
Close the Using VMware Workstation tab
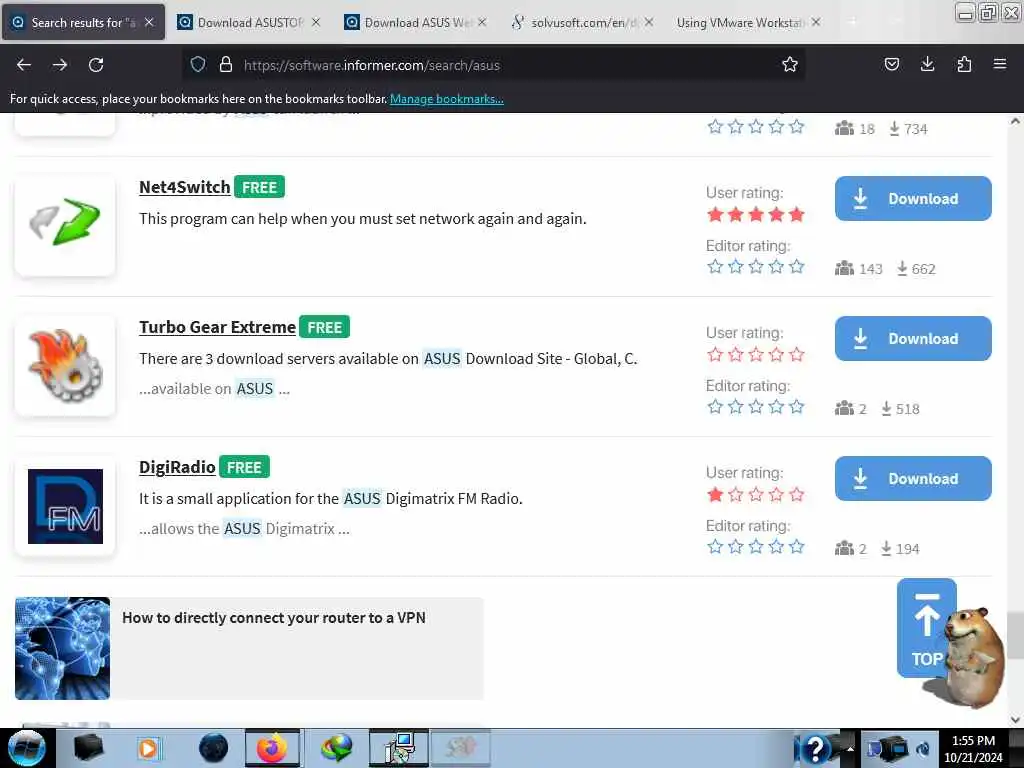pyautogui.click(x=816, y=22)
